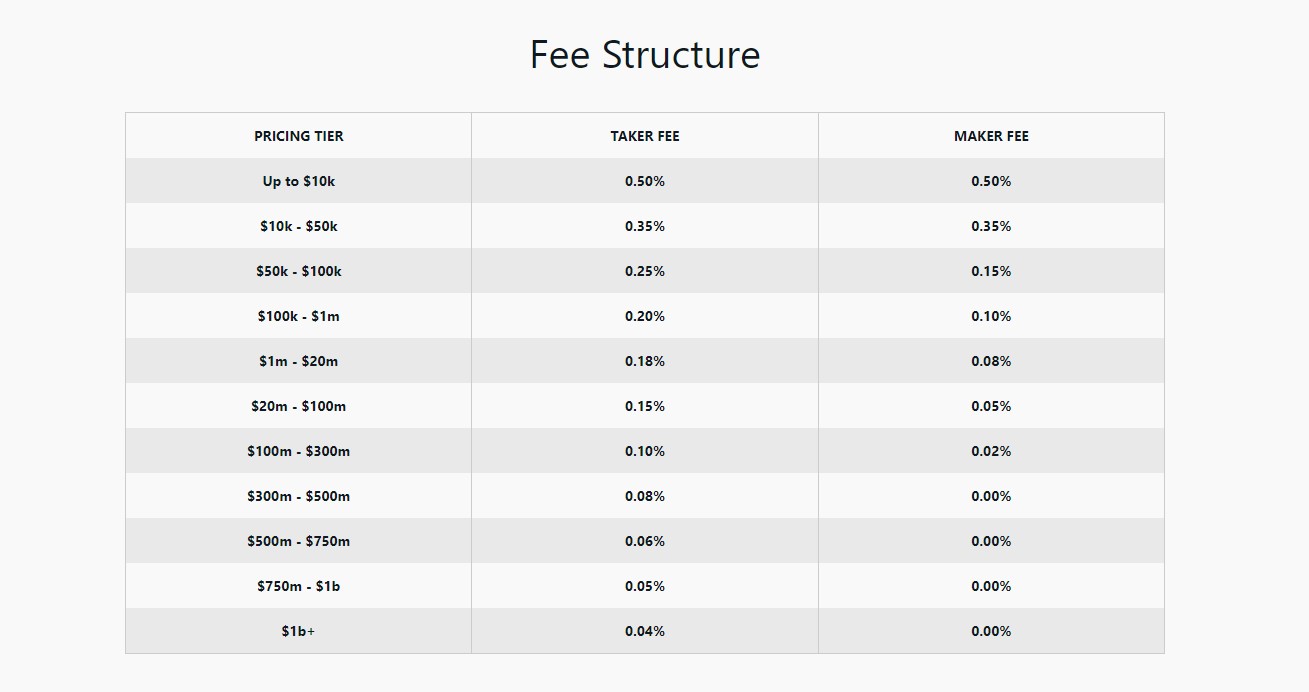Click the $100k - $1m pricing tier
This screenshot has height=692, width=1309.
pos(298,316)
